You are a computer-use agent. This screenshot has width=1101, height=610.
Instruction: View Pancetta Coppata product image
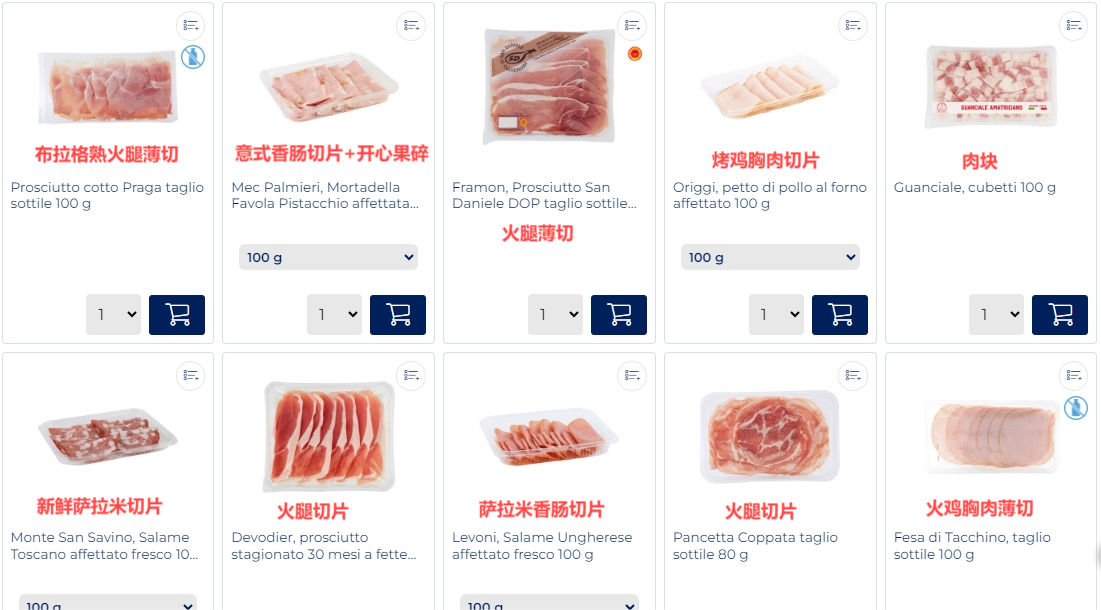coord(770,437)
